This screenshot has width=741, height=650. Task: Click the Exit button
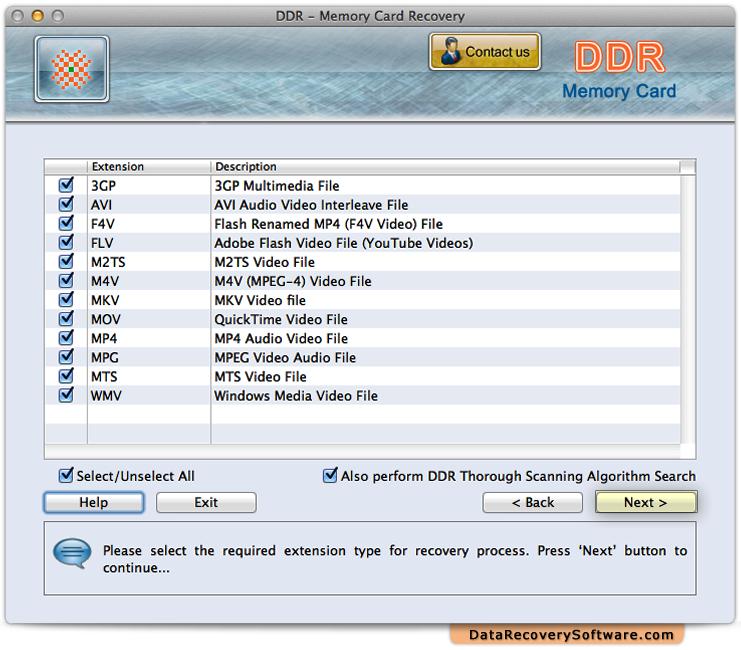pos(206,502)
